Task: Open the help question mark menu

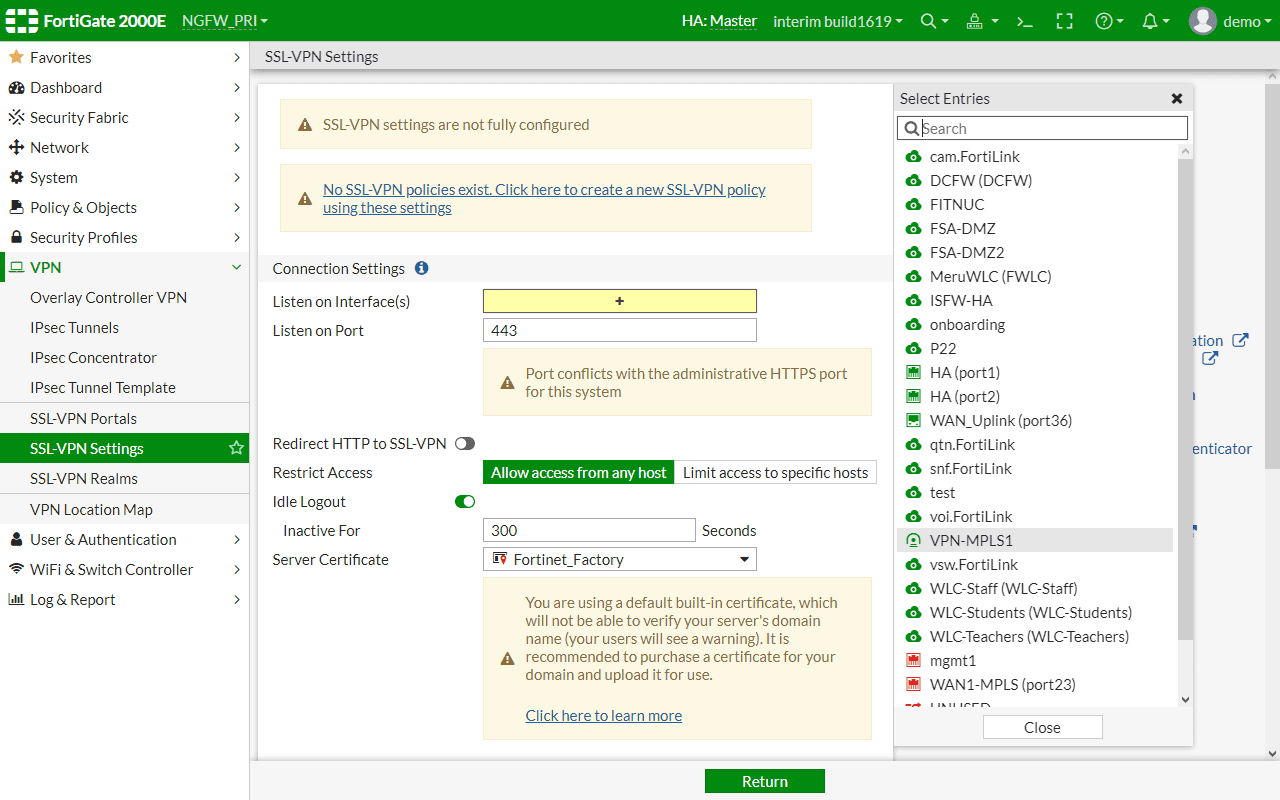Action: click(1109, 21)
